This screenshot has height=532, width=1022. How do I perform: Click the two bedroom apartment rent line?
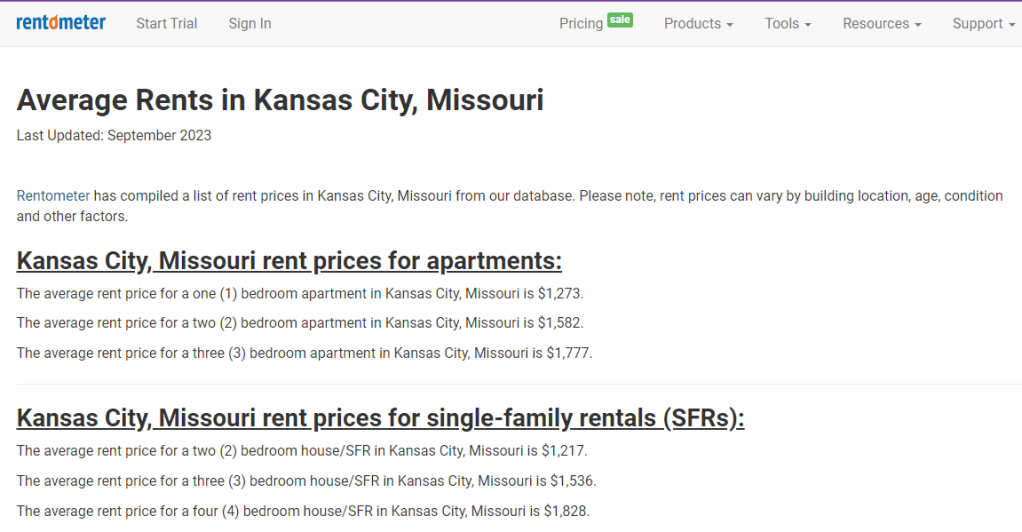(x=300, y=323)
